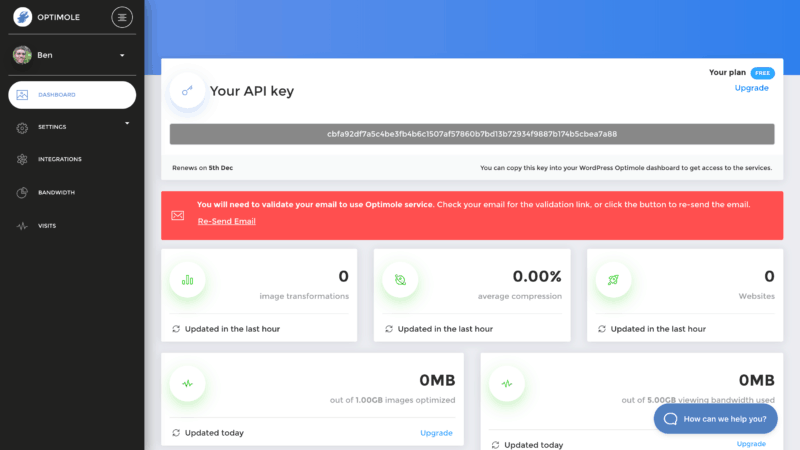Click the Upgrade link under Your plan
This screenshot has height=450, width=800.
coord(751,88)
